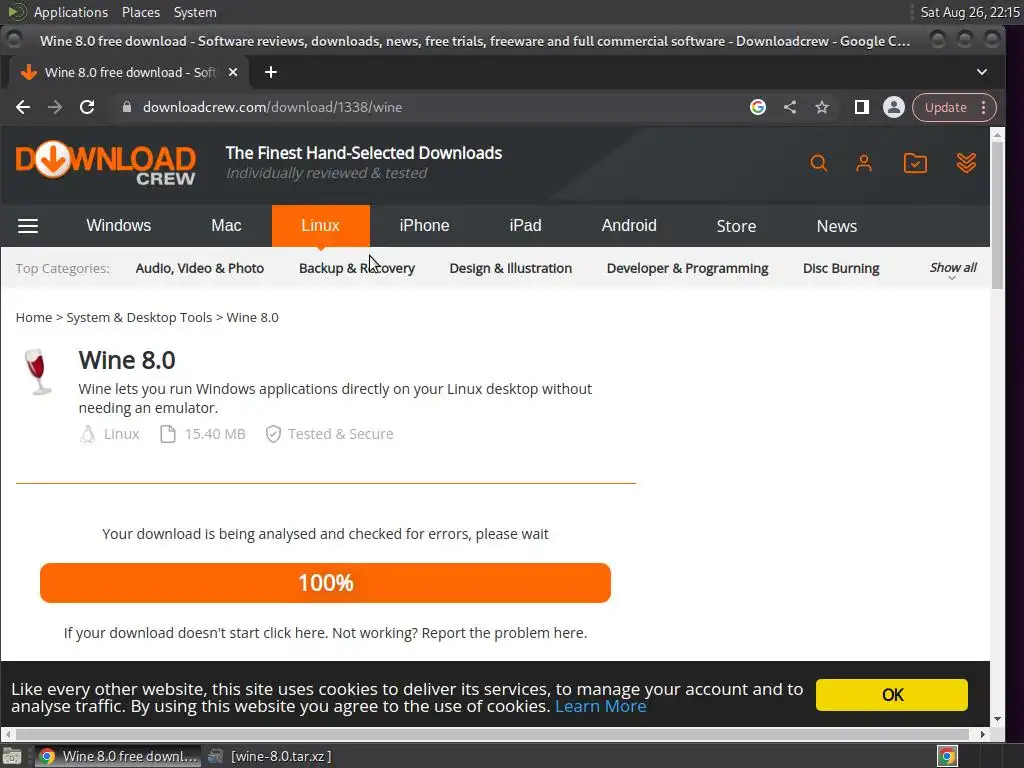
Task: Open Disc Burning category
Action: (x=841, y=268)
